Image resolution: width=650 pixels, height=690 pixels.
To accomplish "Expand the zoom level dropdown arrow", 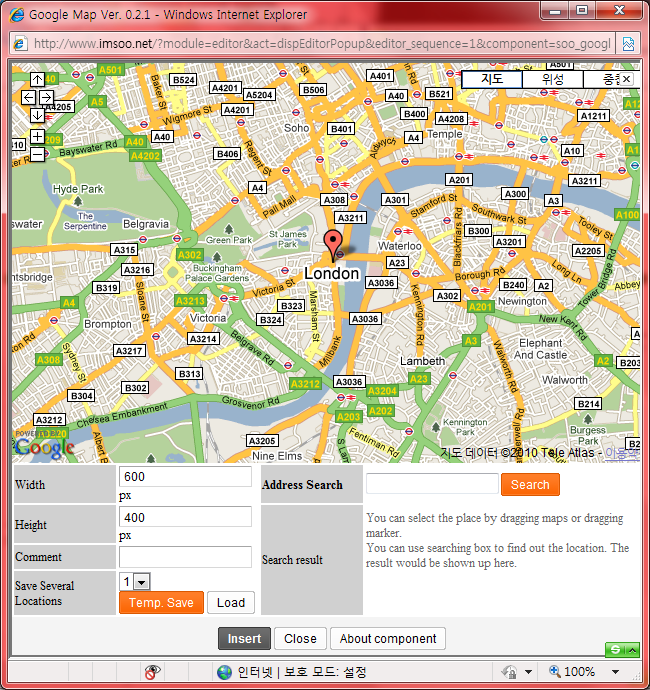I will (x=615, y=672).
